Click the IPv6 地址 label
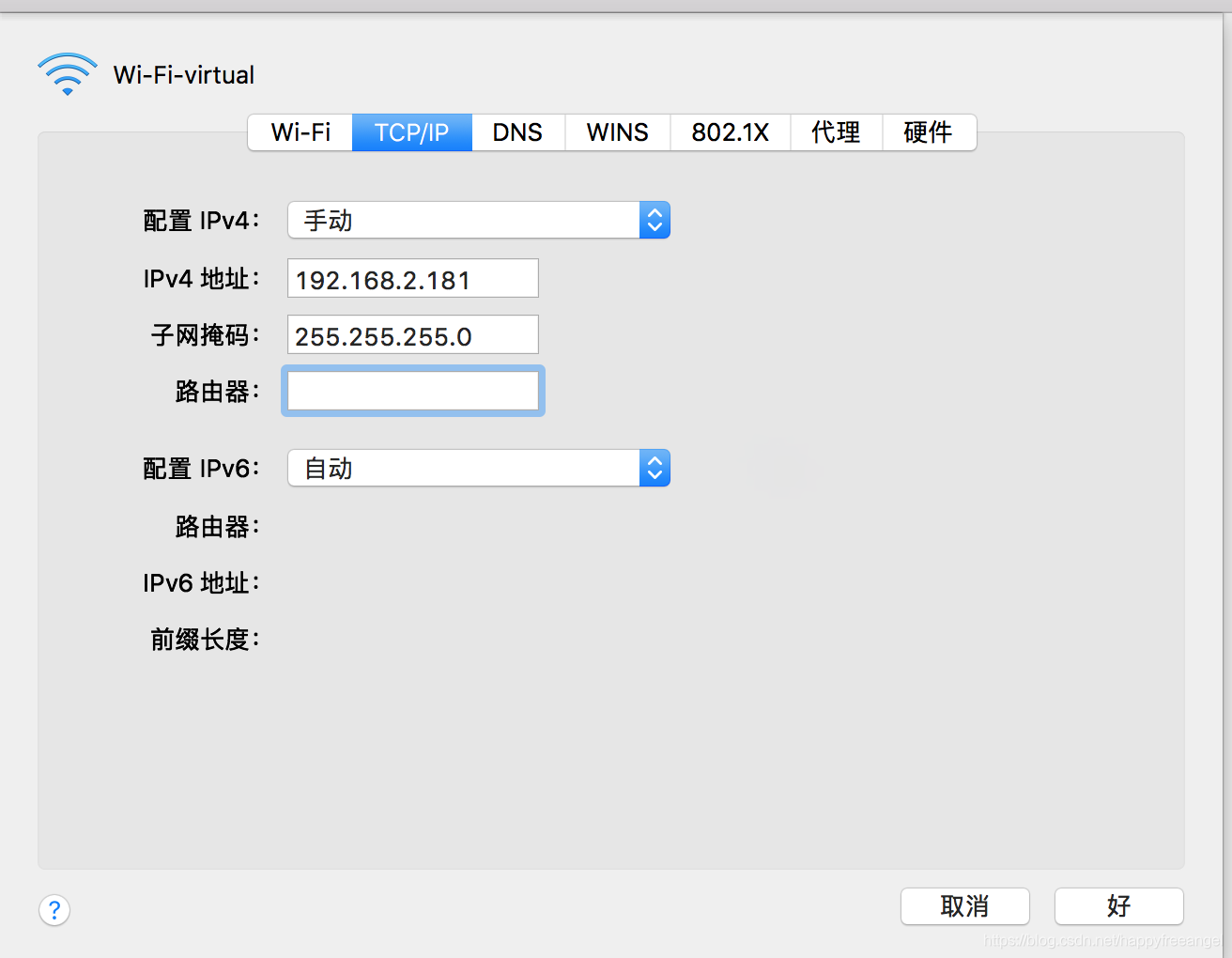Screen dimensions: 1232x958 click(x=201, y=583)
